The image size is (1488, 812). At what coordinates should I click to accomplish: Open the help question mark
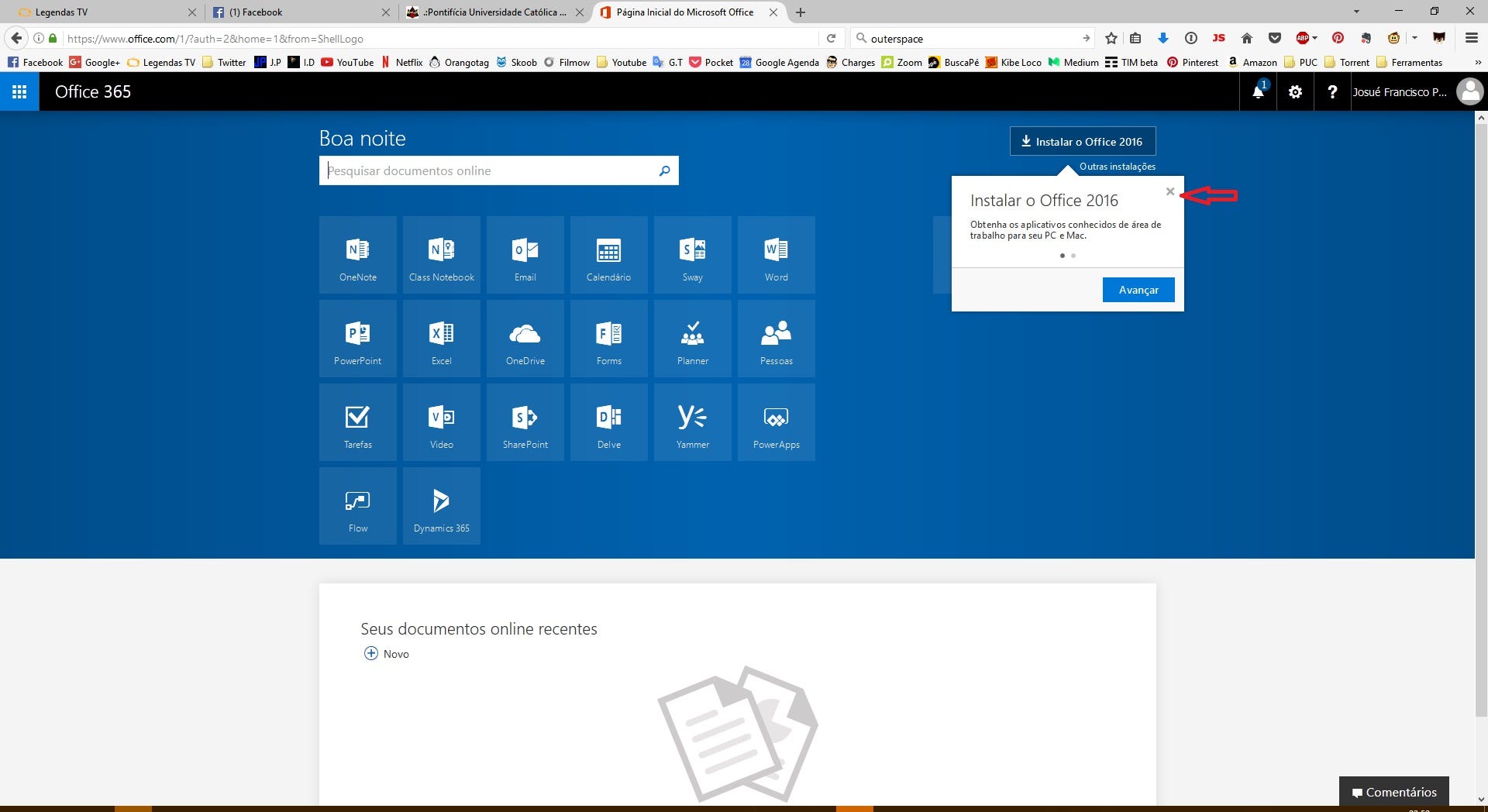tap(1332, 91)
